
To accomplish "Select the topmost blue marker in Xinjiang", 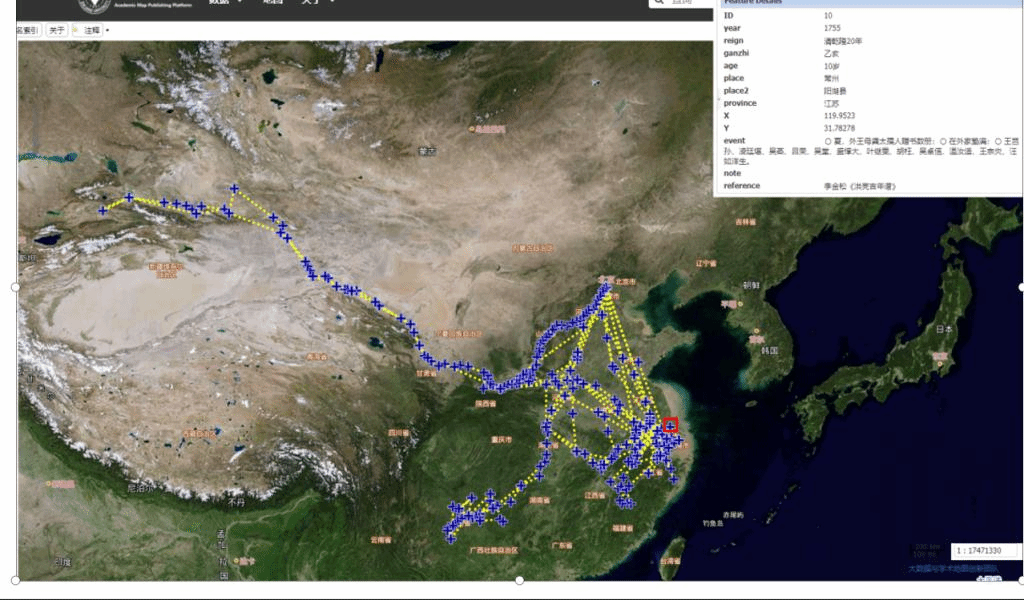I will click(x=234, y=188).
